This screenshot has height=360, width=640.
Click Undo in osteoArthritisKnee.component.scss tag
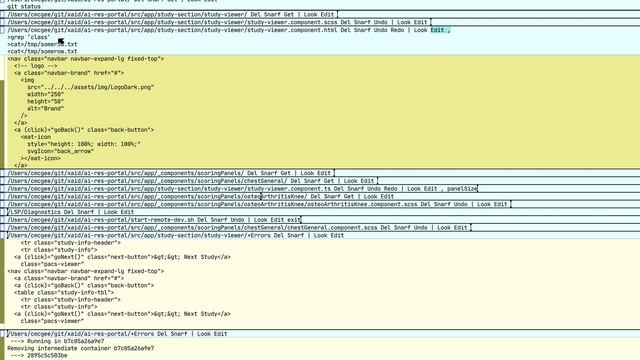(460, 204)
